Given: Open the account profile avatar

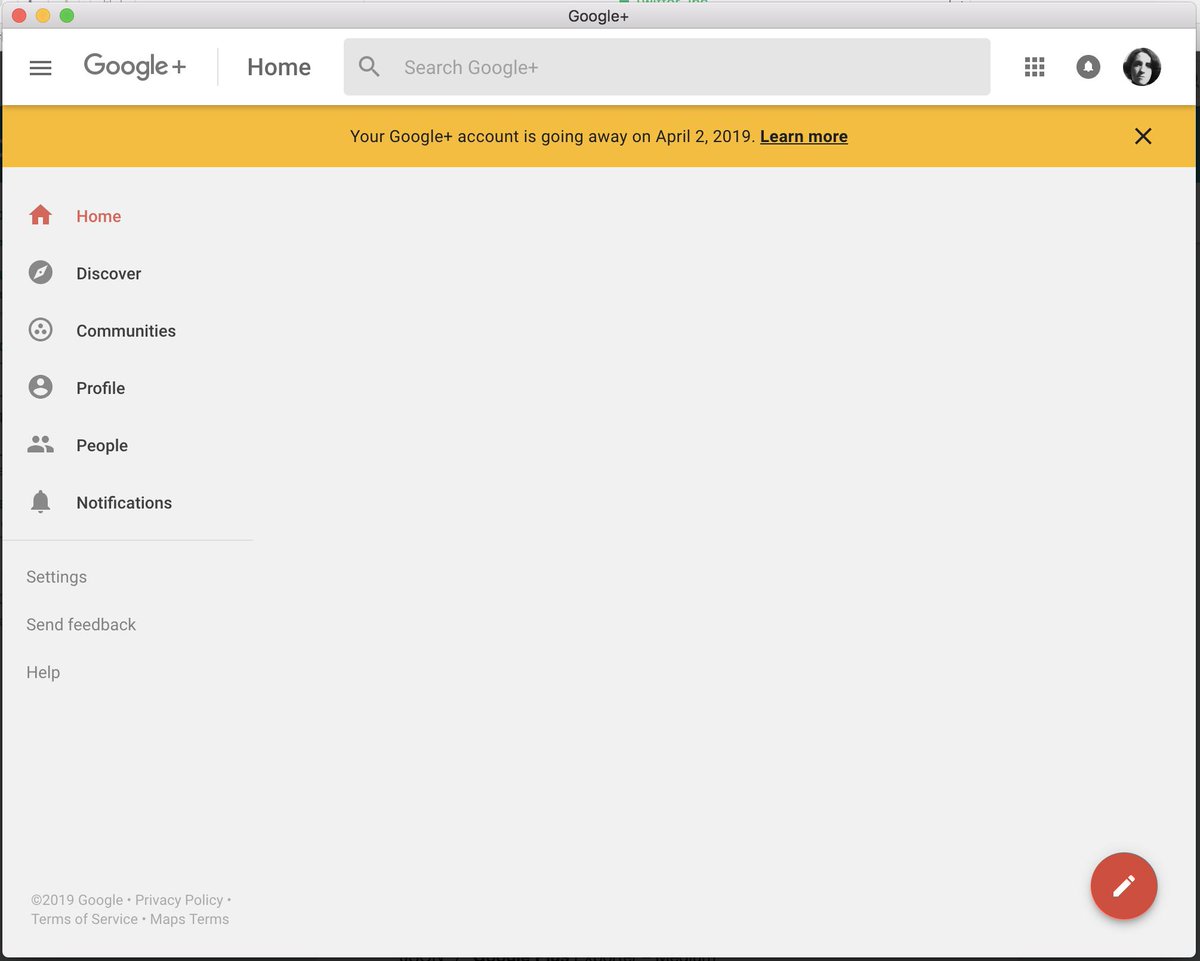Looking at the screenshot, I should tap(1142, 67).
